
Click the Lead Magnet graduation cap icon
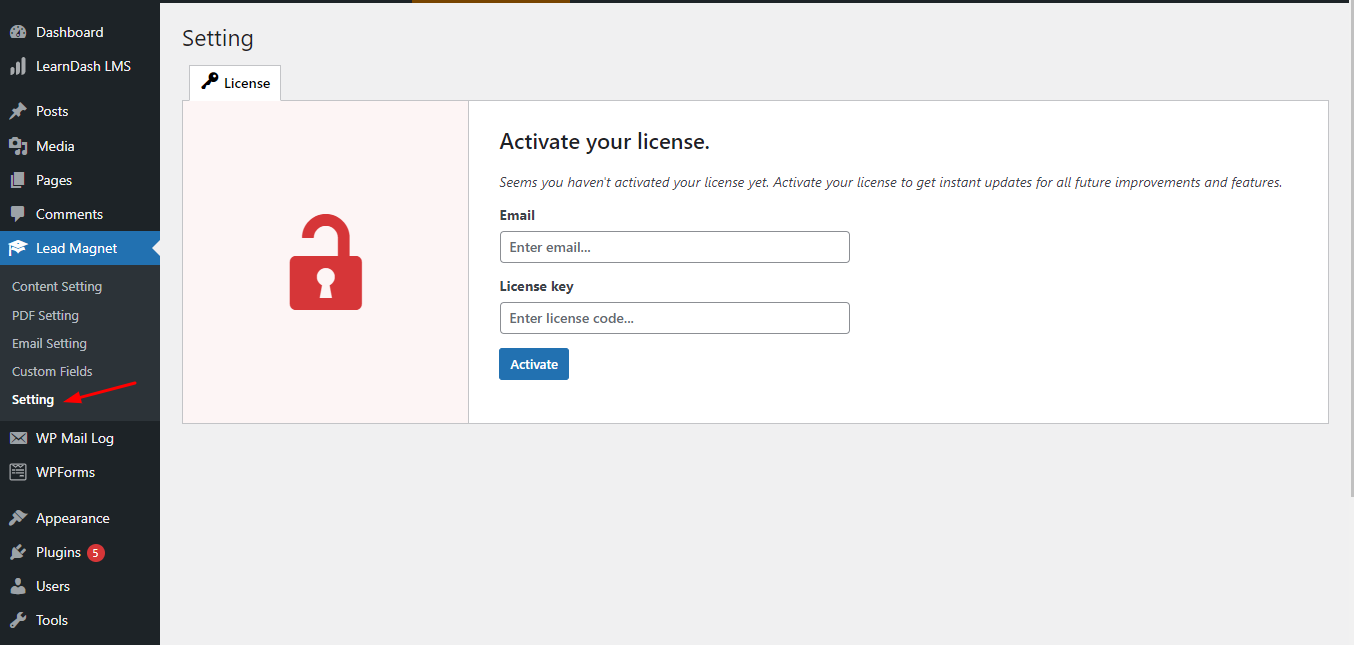18,249
